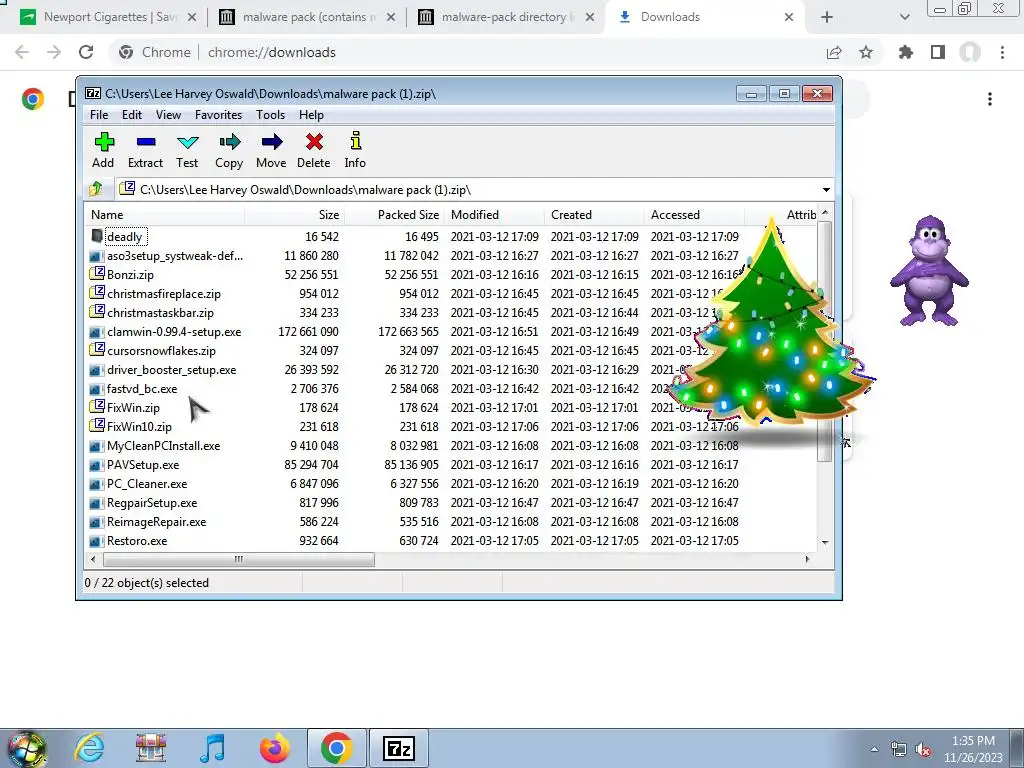Screen dimensions: 1024x768
Task: Click the Chrome forward arrow
Action: tap(54, 52)
